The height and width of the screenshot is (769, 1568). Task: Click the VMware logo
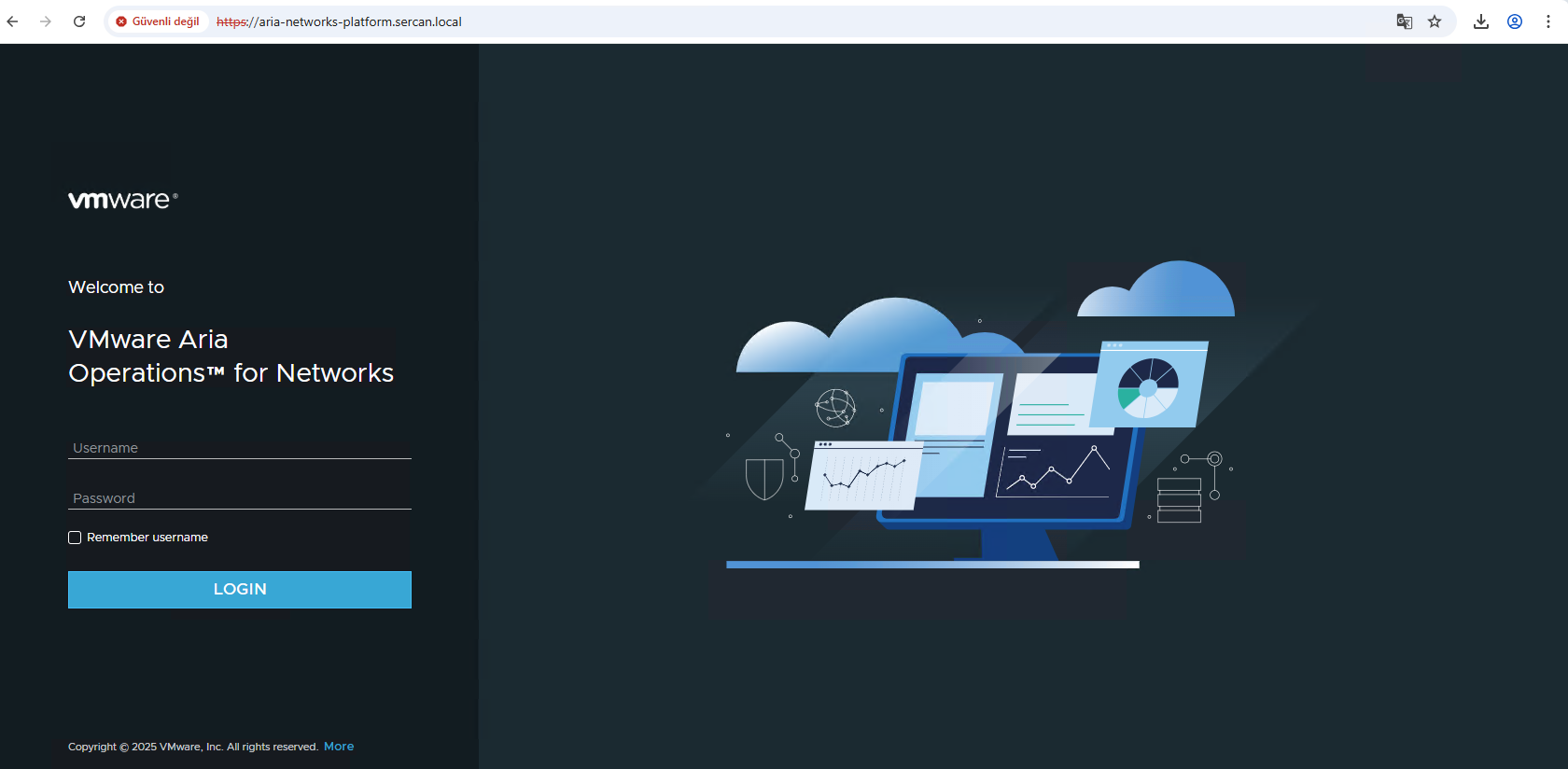[x=122, y=200]
